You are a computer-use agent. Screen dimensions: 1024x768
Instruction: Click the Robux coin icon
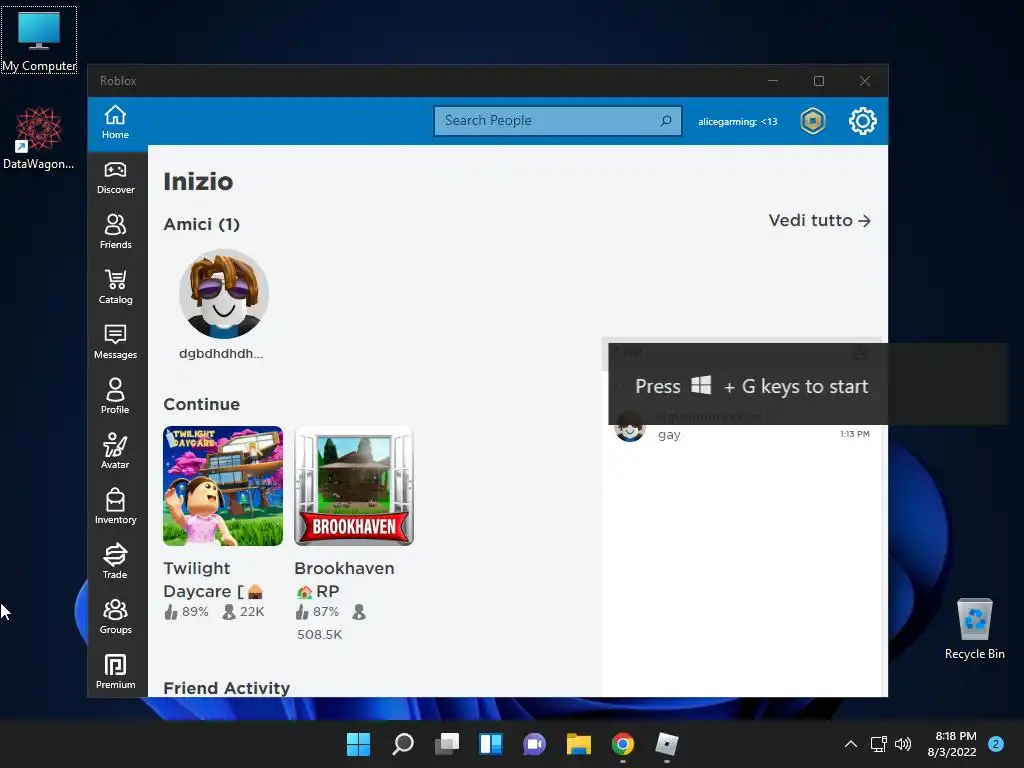coord(813,121)
